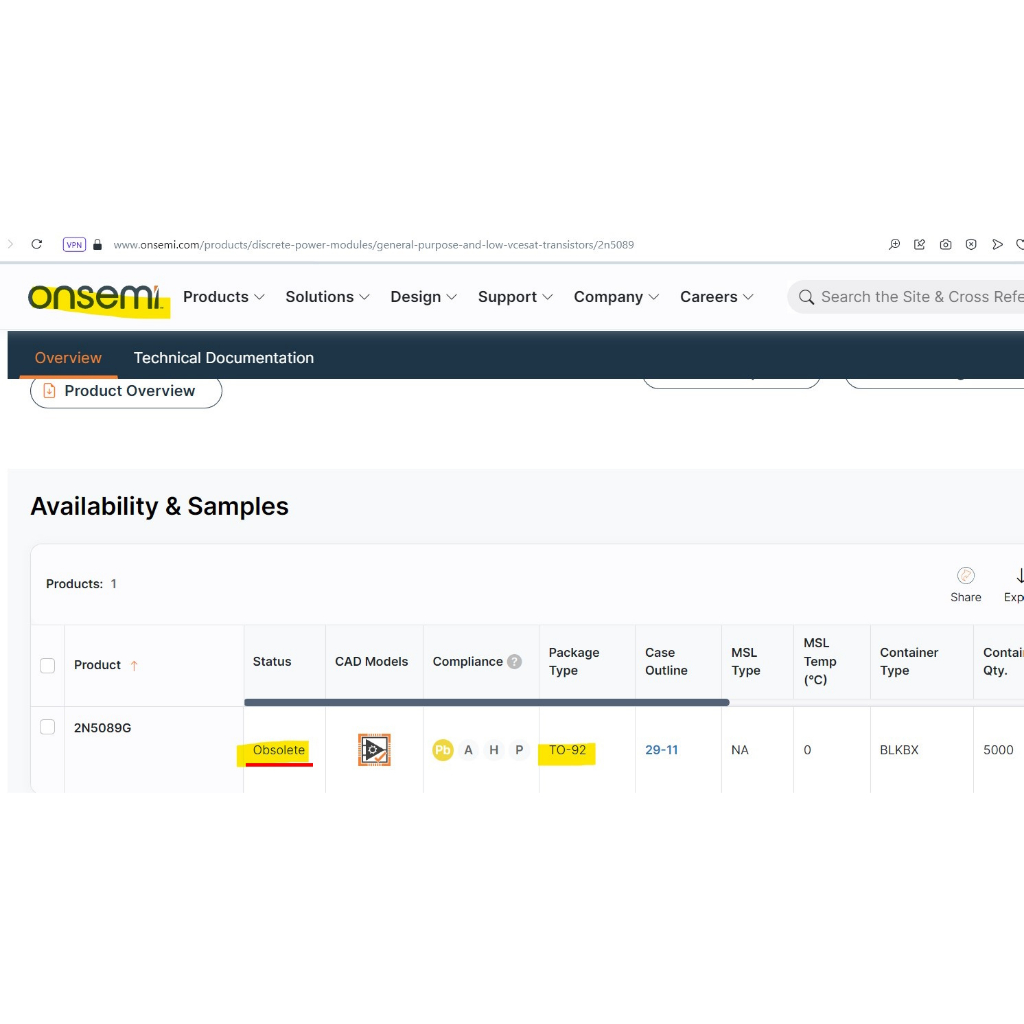The width and height of the screenshot is (1024, 1024).
Task: Click the Export button above the table
Action: coord(1014,584)
